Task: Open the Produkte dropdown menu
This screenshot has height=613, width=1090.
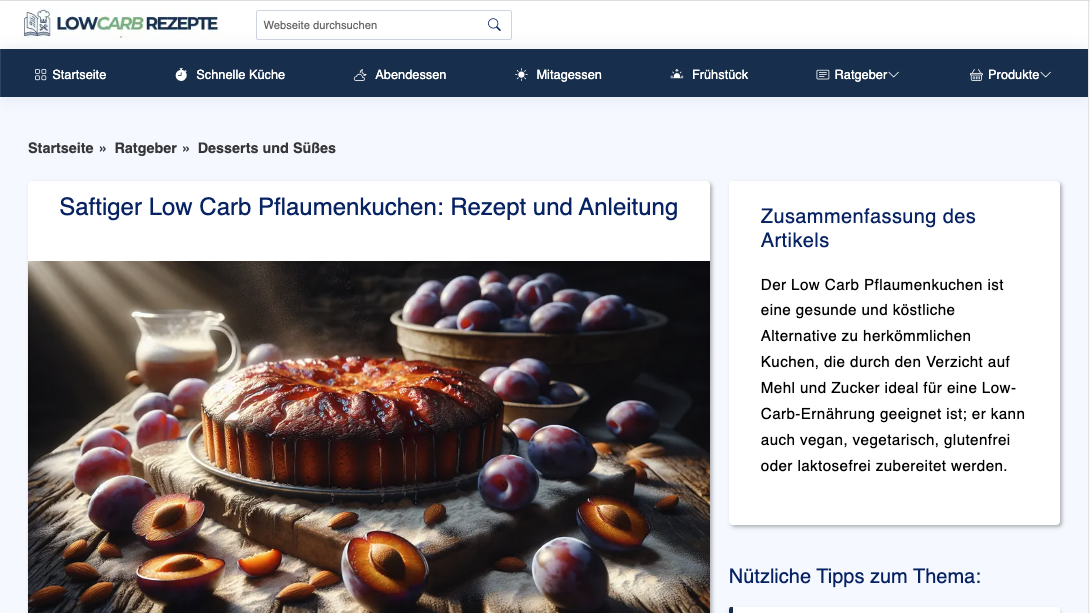Action: (x=1046, y=73)
